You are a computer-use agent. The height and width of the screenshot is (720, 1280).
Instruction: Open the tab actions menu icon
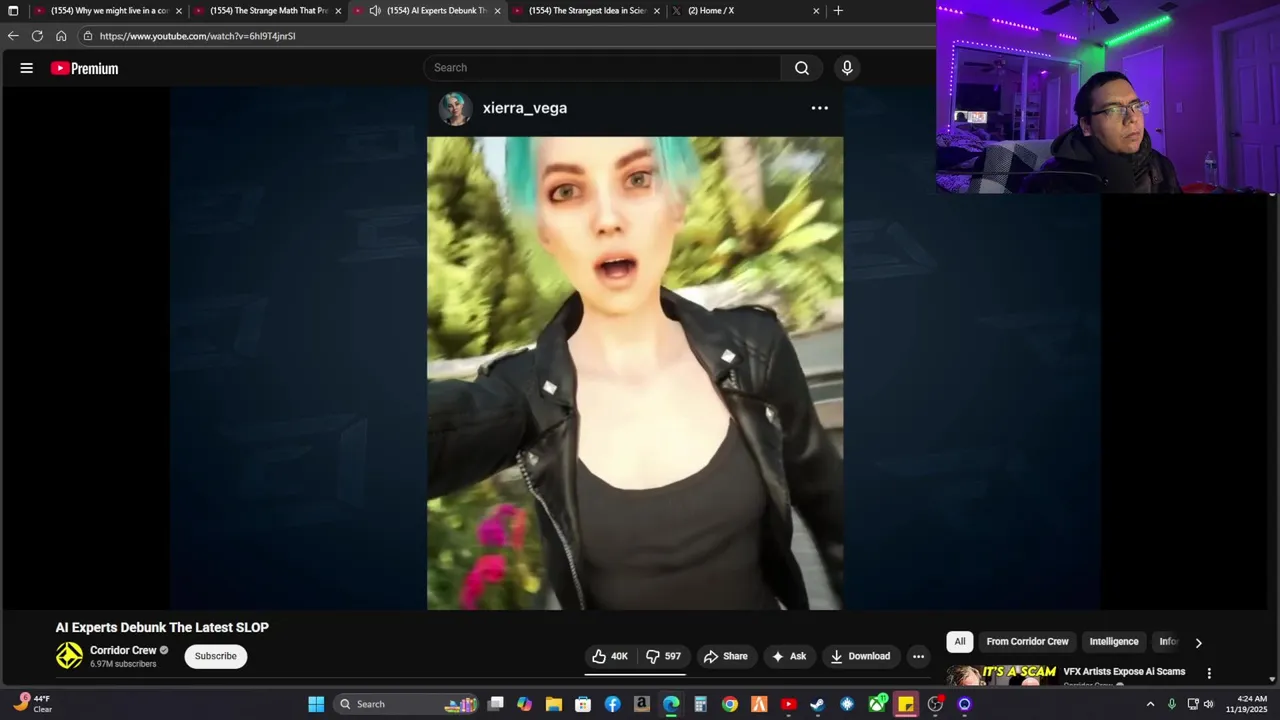click(x=13, y=11)
